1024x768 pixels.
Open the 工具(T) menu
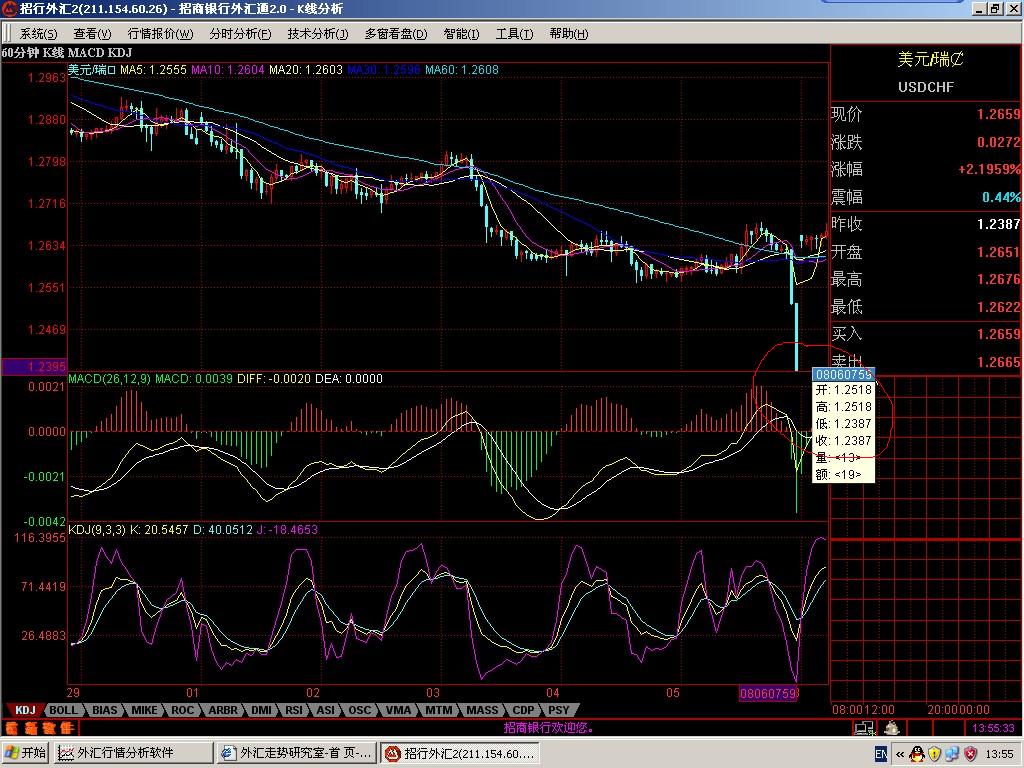(x=514, y=34)
